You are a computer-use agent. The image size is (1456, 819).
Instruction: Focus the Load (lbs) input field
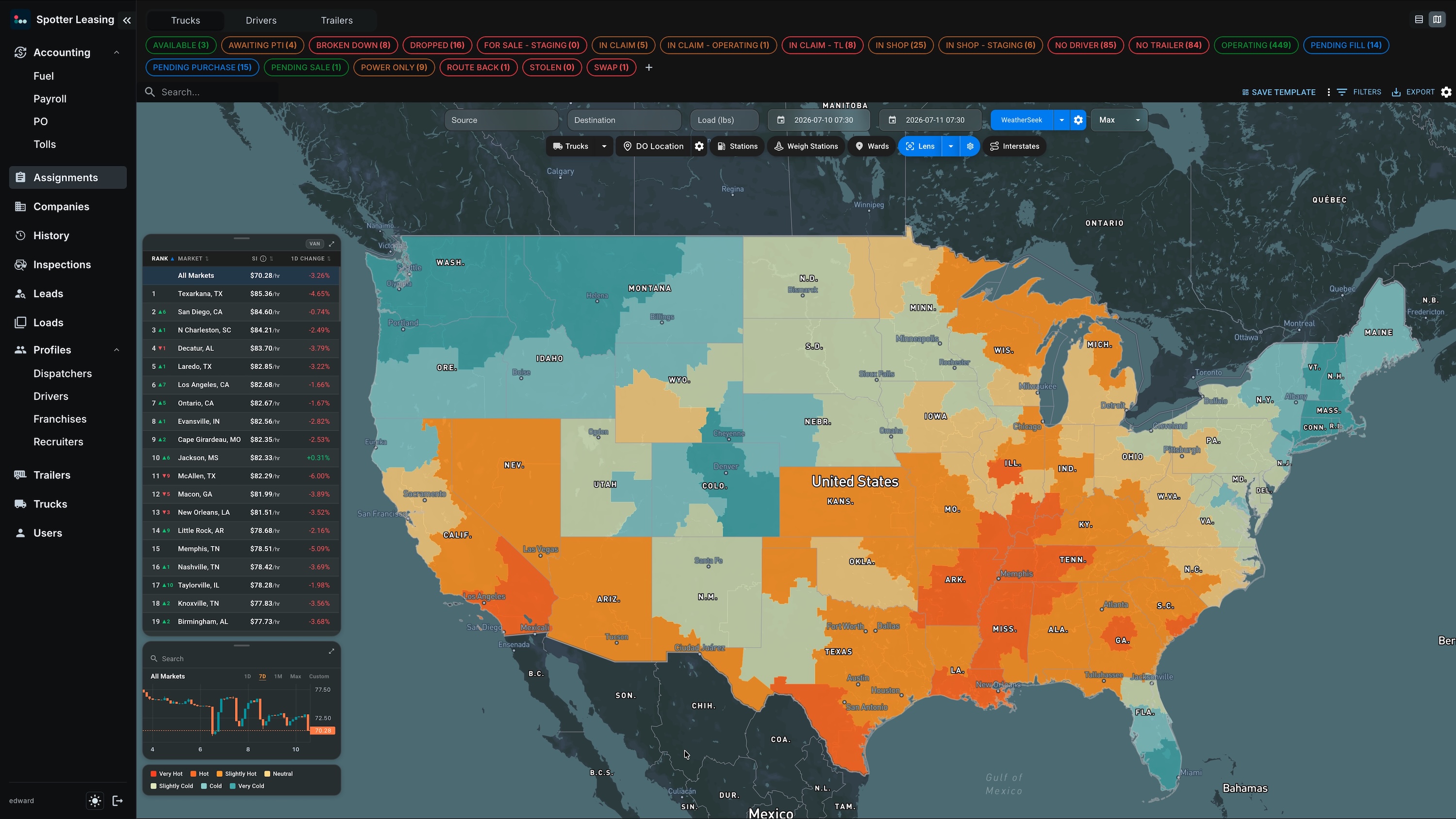click(724, 120)
